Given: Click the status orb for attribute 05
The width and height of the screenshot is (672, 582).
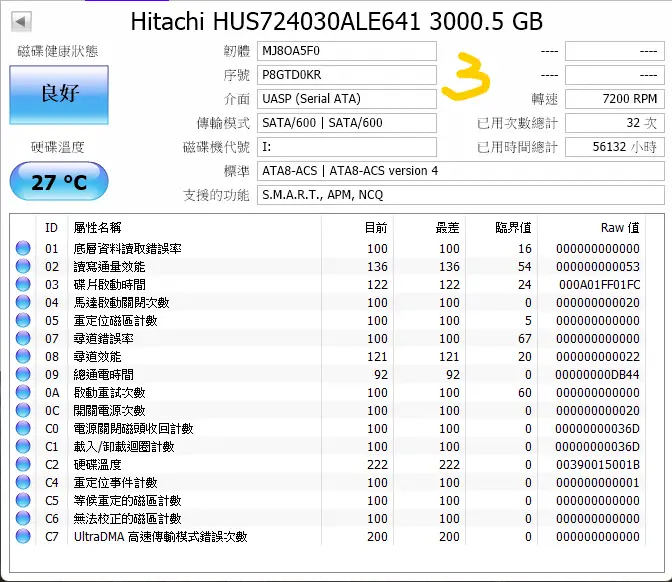Looking at the screenshot, I should tap(23, 320).
